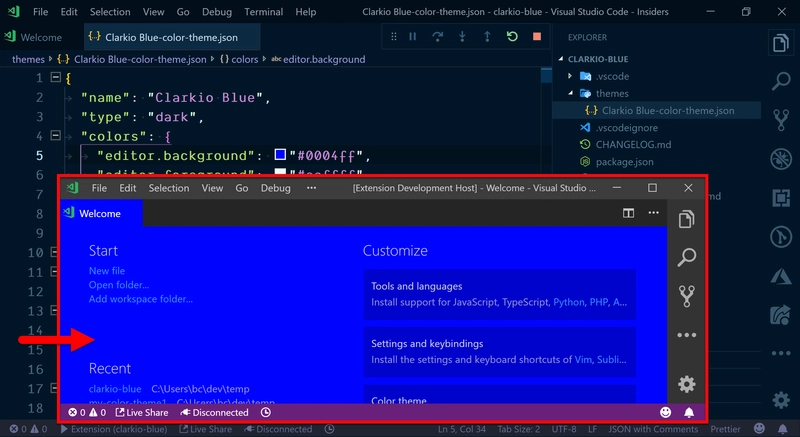The image size is (800, 437).
Task: Click Tab Size: 2 in status bar
Action: (x=518, y=429)
